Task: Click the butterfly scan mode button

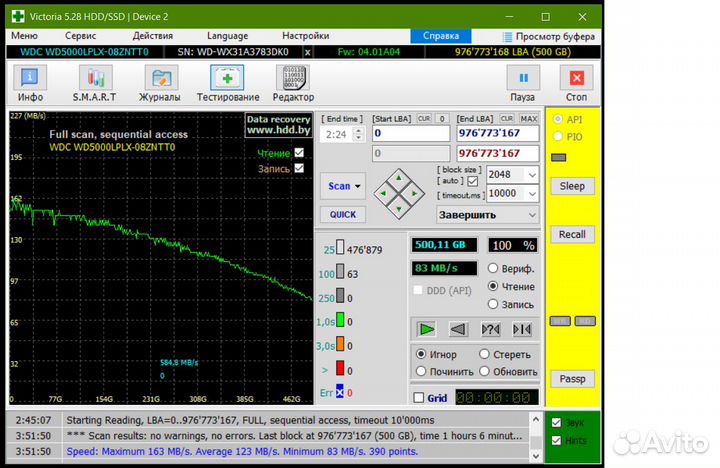Action: tap(523, 329)
